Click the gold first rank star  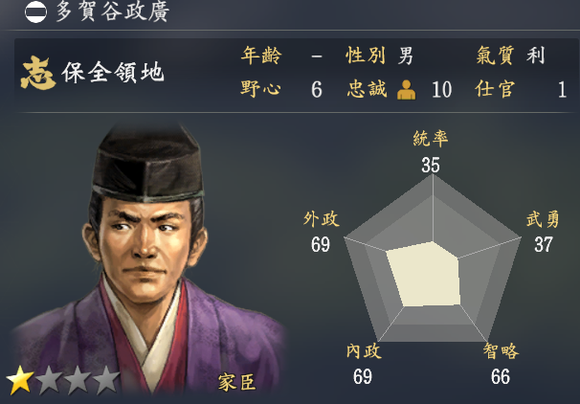(x=20, y=380)
